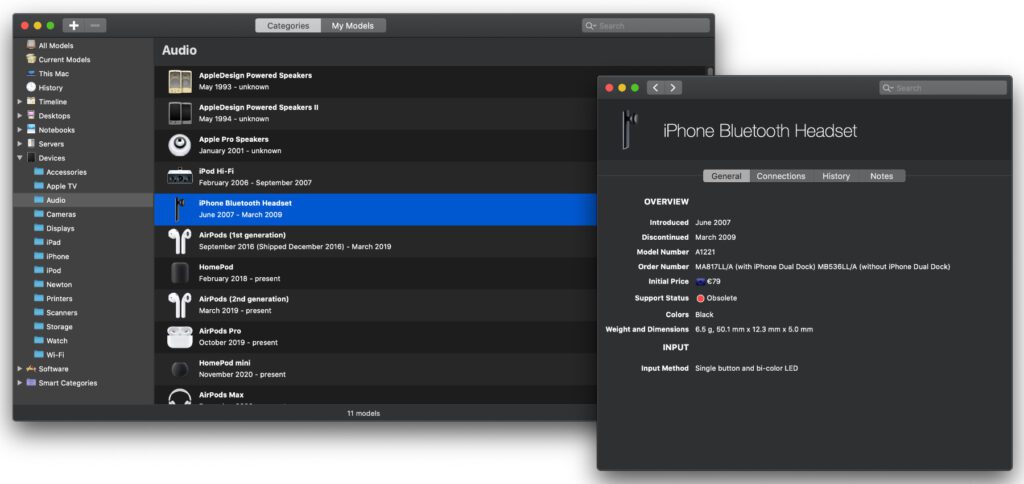The image size is (1024, 484).
Task: Click the Newton folder icon
Action: point(39,285)
